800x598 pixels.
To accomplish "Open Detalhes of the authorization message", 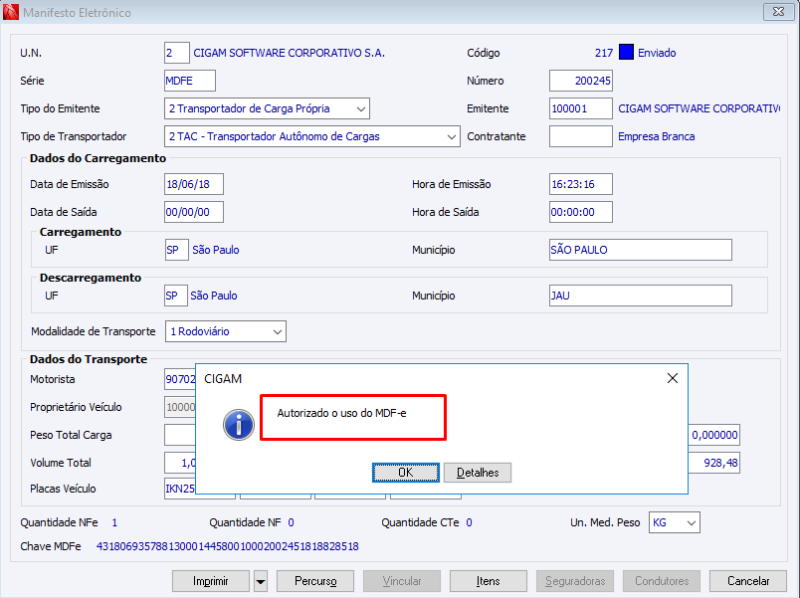I will point(478,472).
